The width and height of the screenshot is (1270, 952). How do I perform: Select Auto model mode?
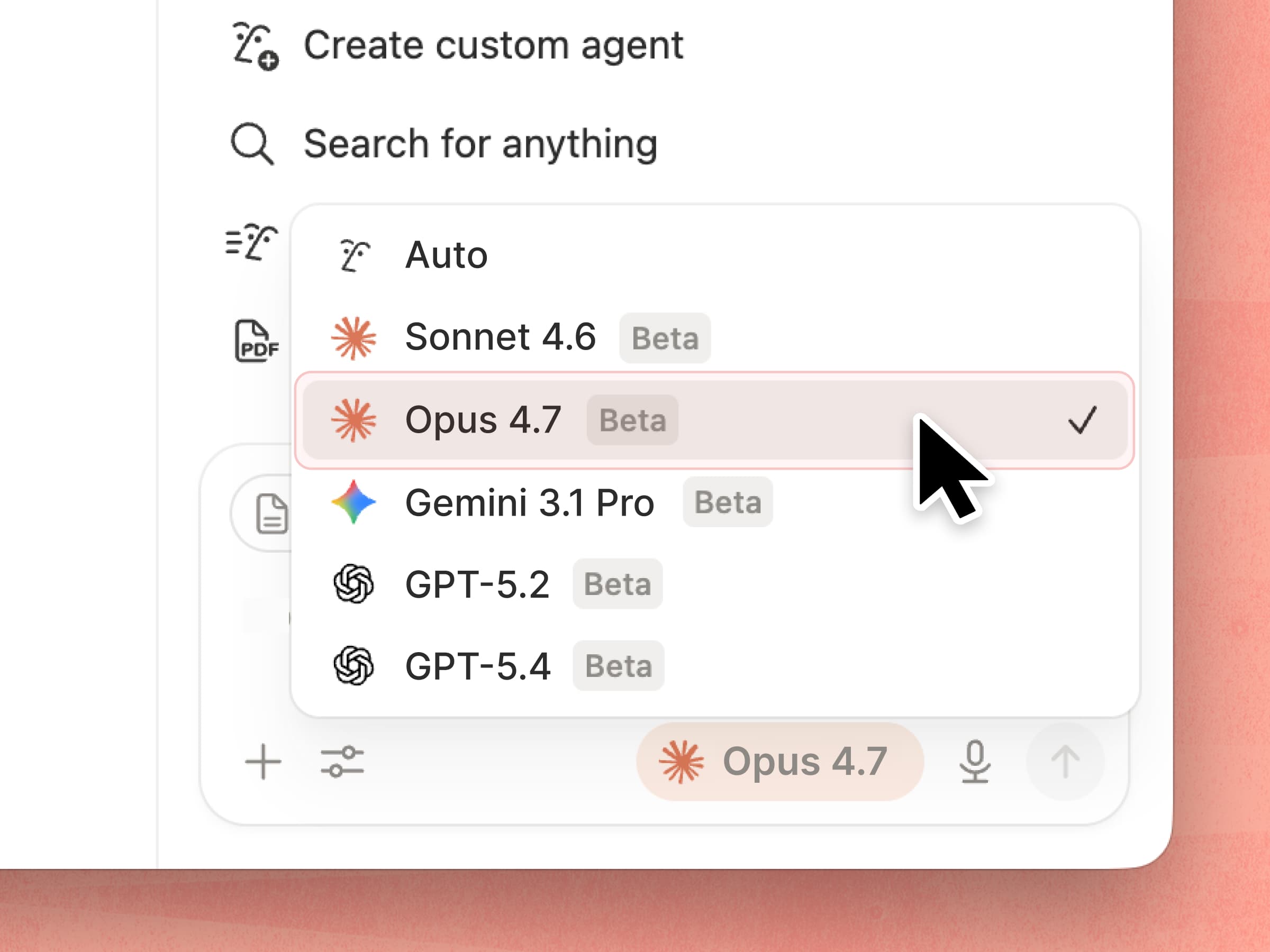445,255
